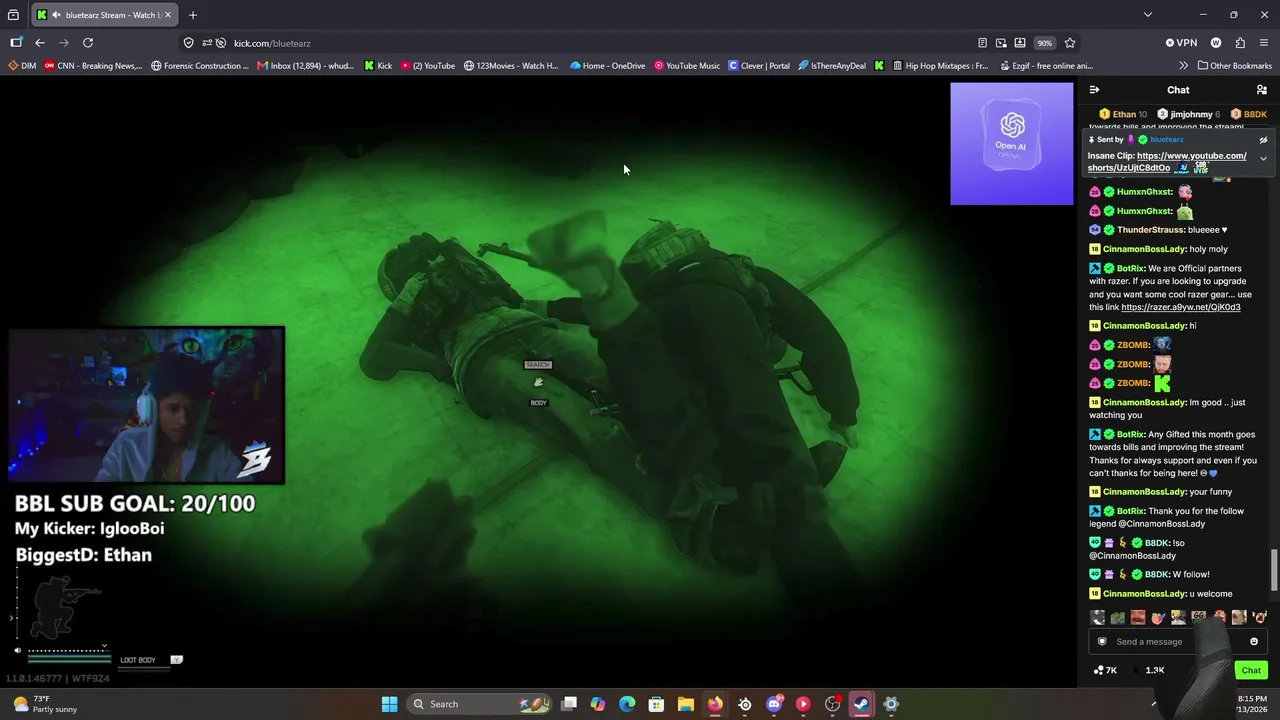
Task: Open the taskbar Settings gear app
Action: 891,704
